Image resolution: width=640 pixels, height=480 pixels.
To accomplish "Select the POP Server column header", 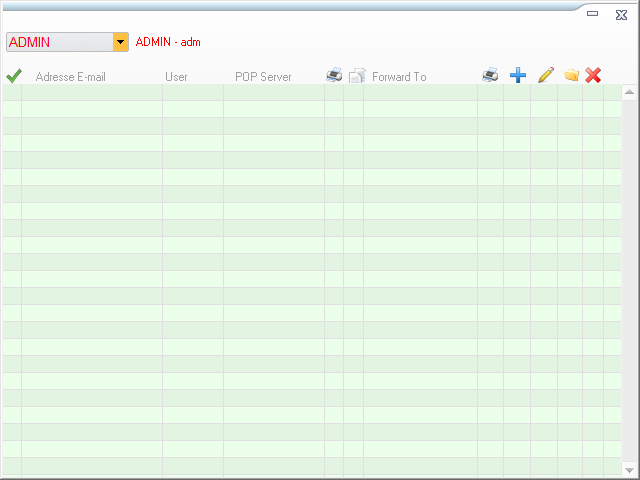I will point(263,77).
